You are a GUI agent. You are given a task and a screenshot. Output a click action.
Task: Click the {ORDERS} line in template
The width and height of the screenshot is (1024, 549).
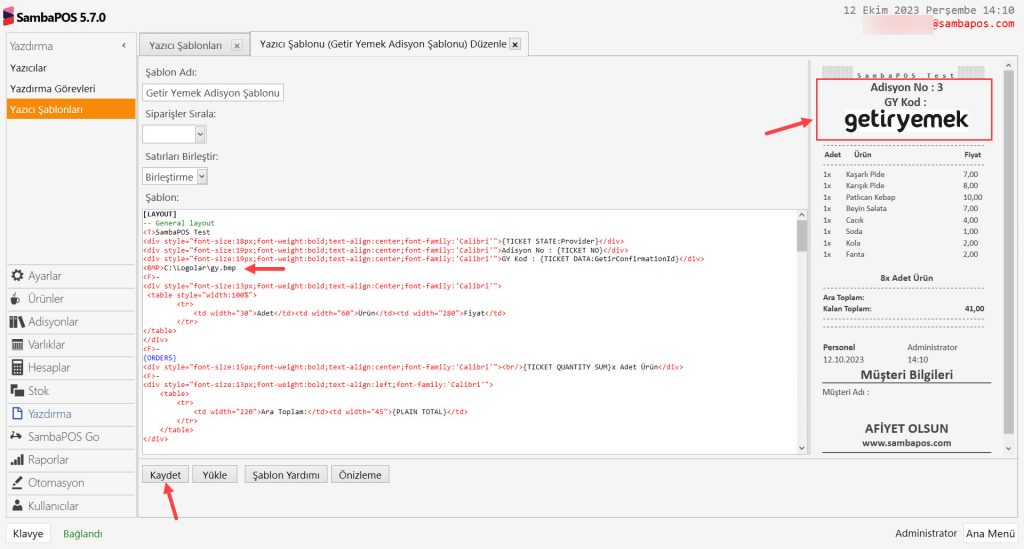click(x=160, y=358)
